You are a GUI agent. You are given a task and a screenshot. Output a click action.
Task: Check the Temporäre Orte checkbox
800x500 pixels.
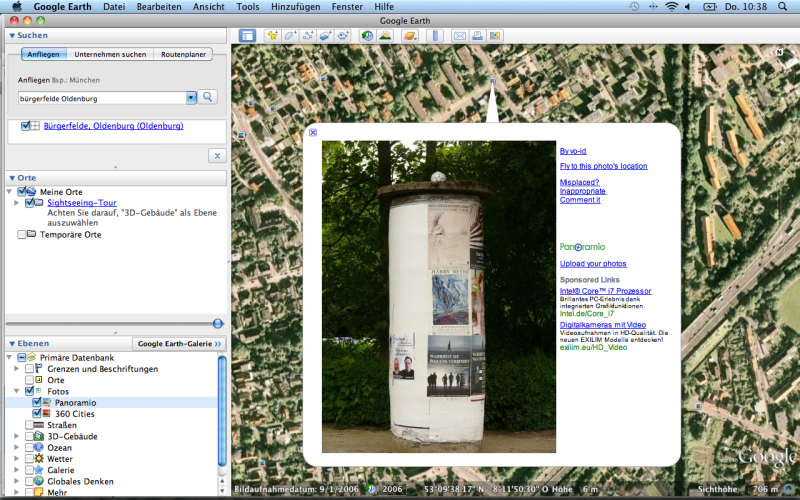(x=22, y=235)
